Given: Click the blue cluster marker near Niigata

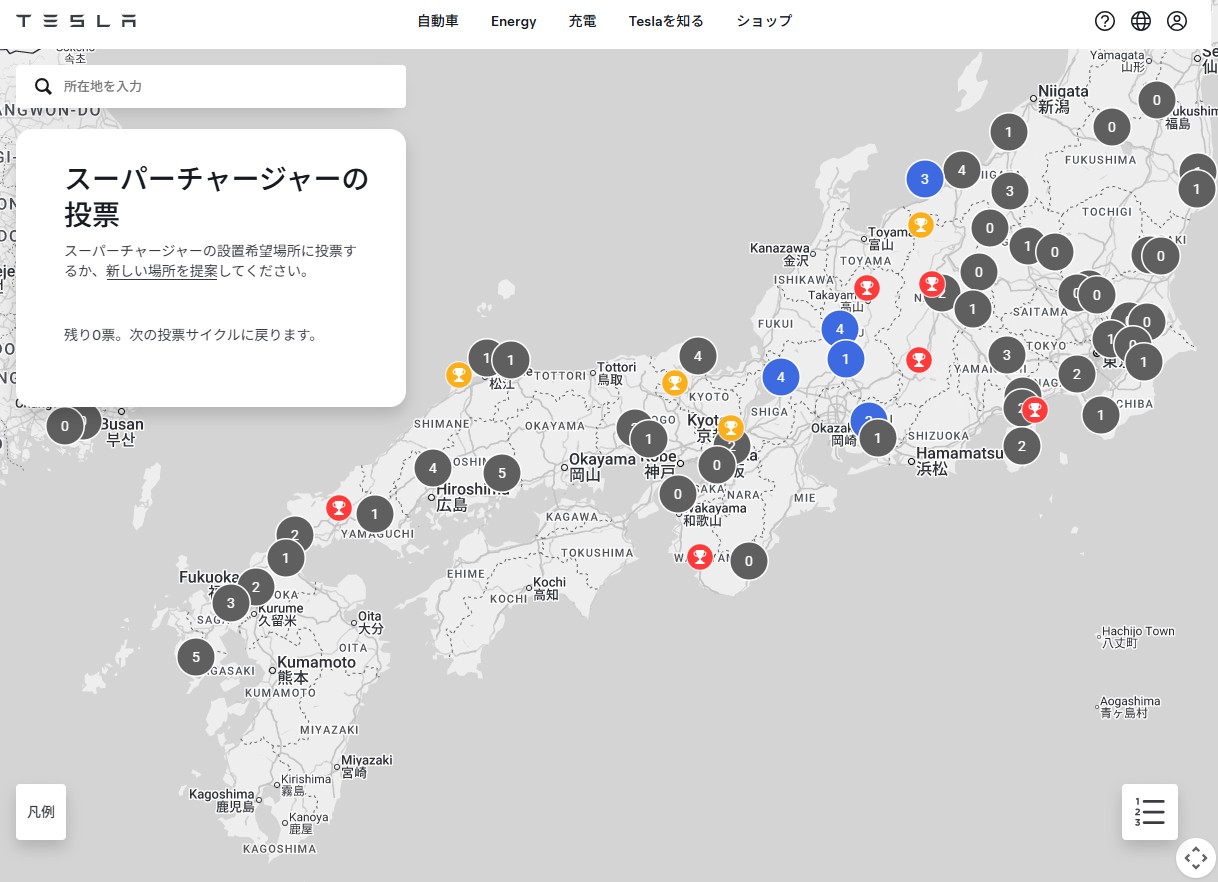Looking at the screenshot, I should (925, 180).
